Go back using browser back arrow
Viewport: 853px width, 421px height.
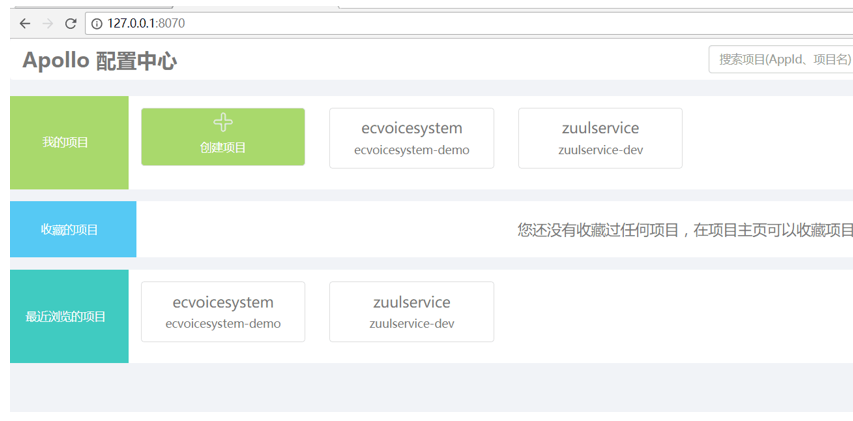pyautogui.click(x=25, y=23)
